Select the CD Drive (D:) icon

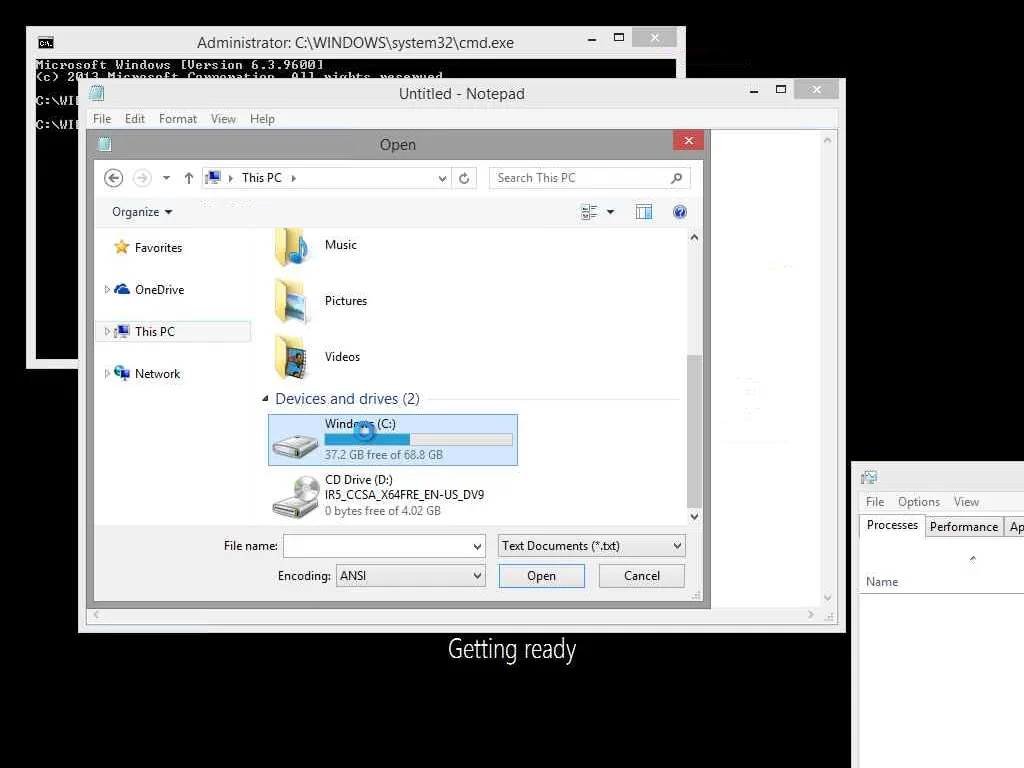(x=295, y=497)
